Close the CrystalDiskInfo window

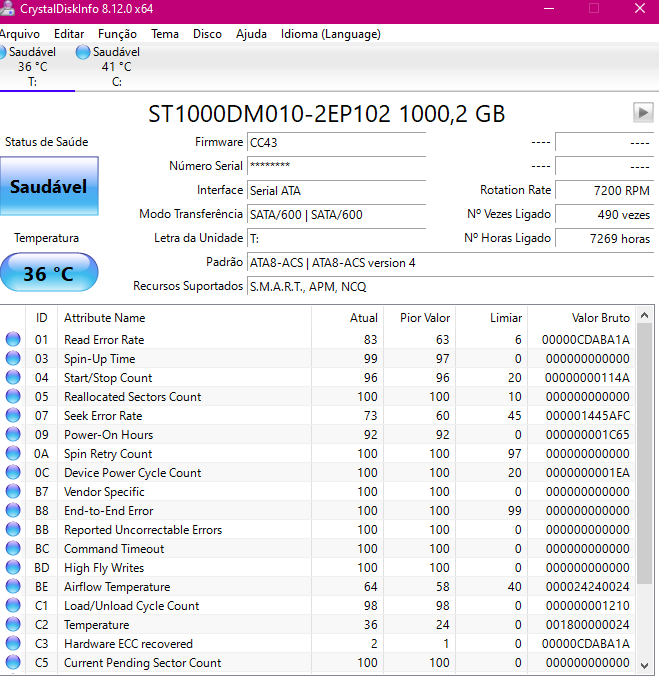point(640,8)
